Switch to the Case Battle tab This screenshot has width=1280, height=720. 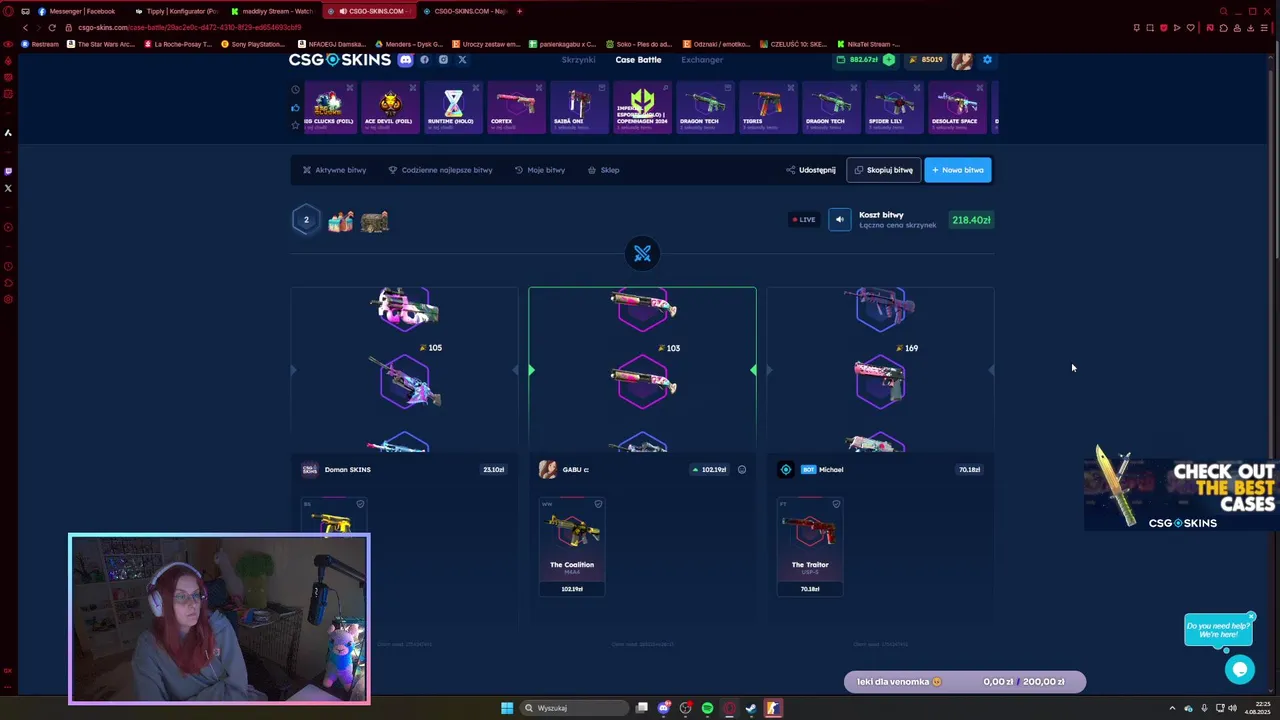pyautogui.click(x=638, y=60)
